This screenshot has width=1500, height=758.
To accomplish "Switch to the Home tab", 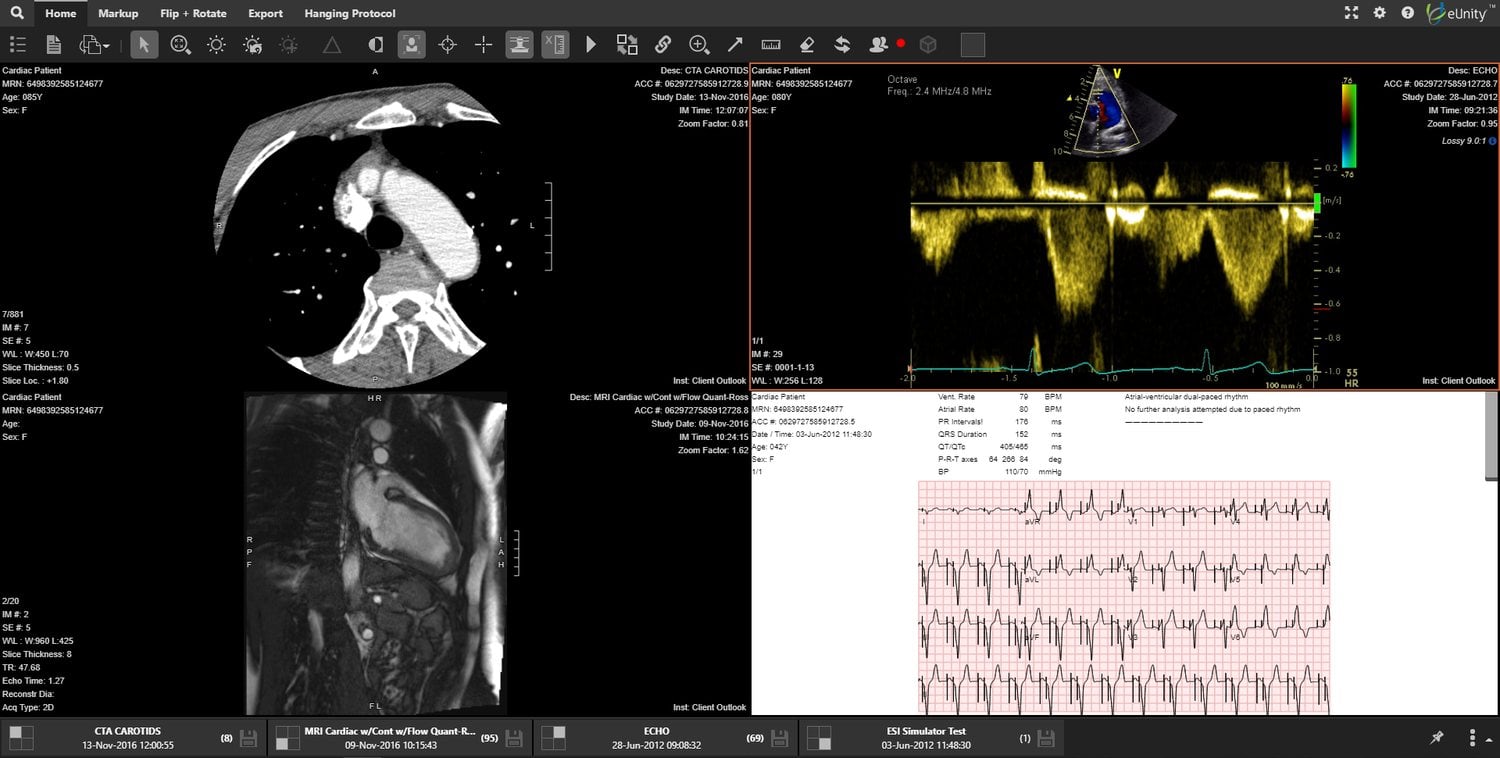I will point(61,13).
